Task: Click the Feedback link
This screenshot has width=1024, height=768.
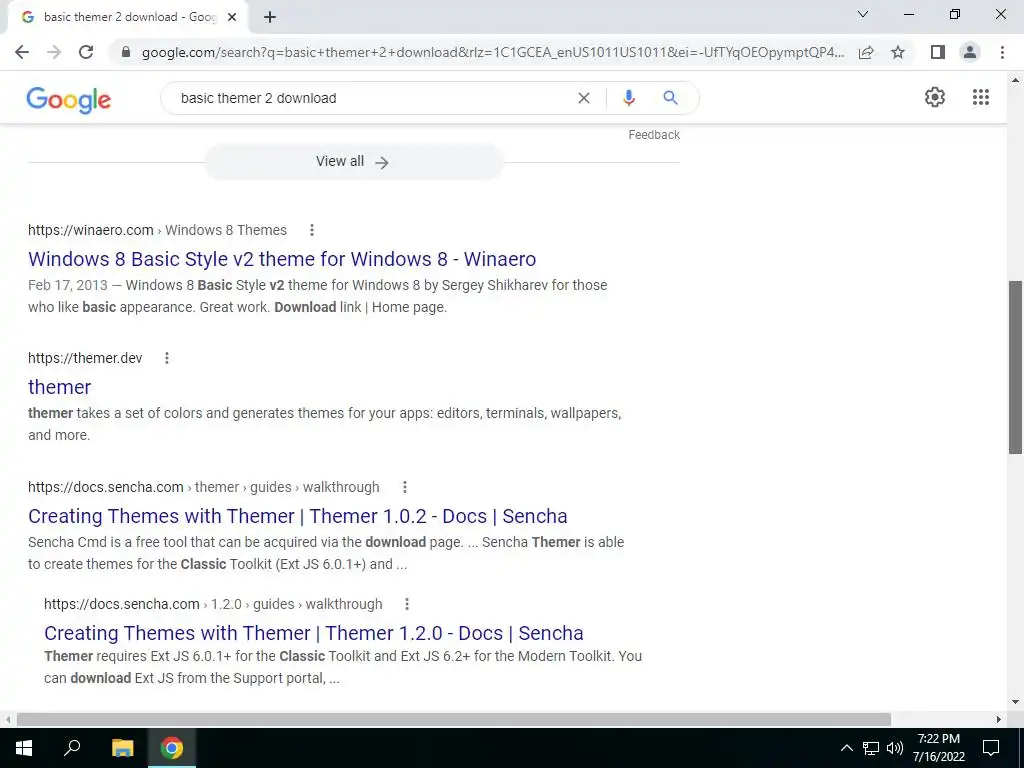Action: point(654,135)
